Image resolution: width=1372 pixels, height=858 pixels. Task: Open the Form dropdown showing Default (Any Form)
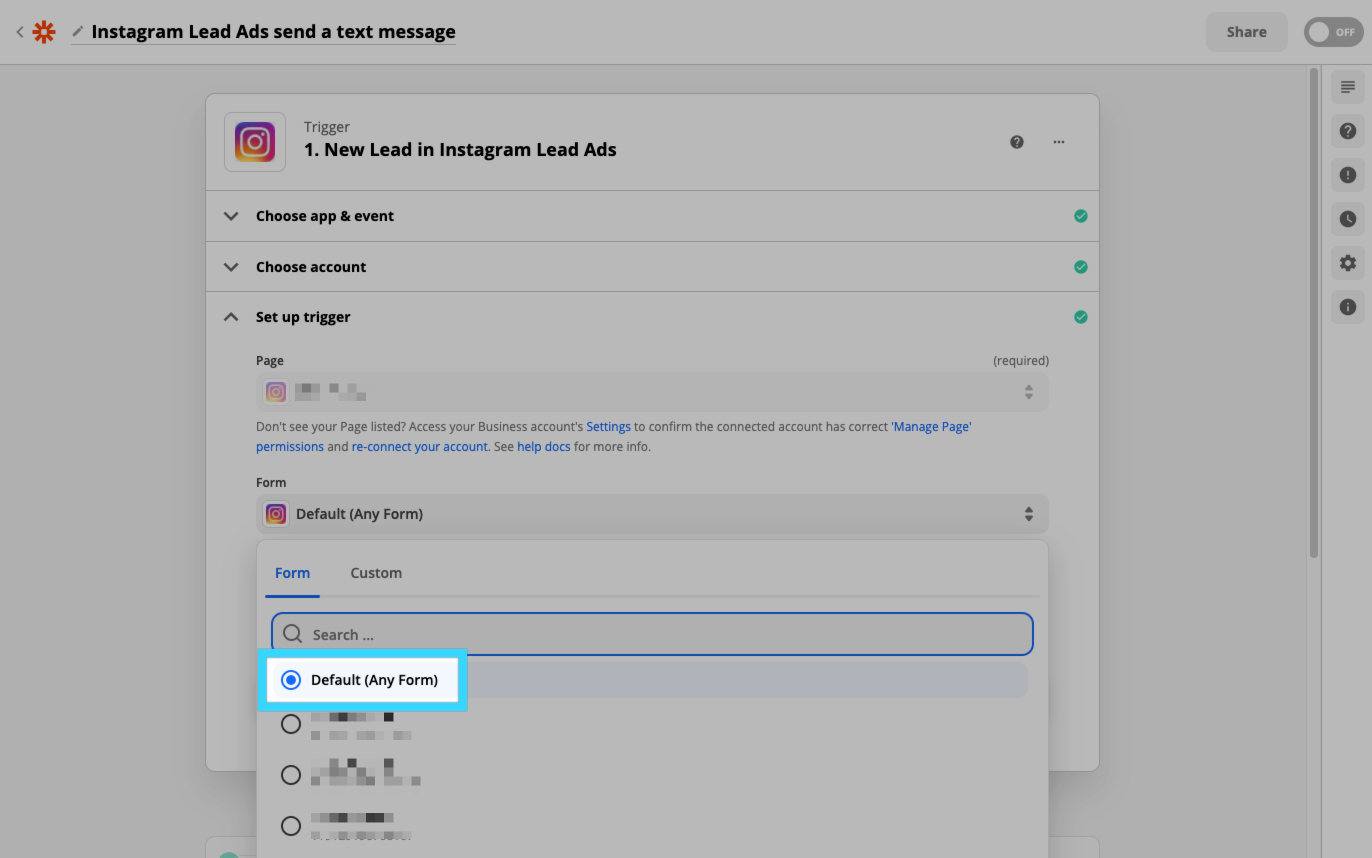point(652,514)
